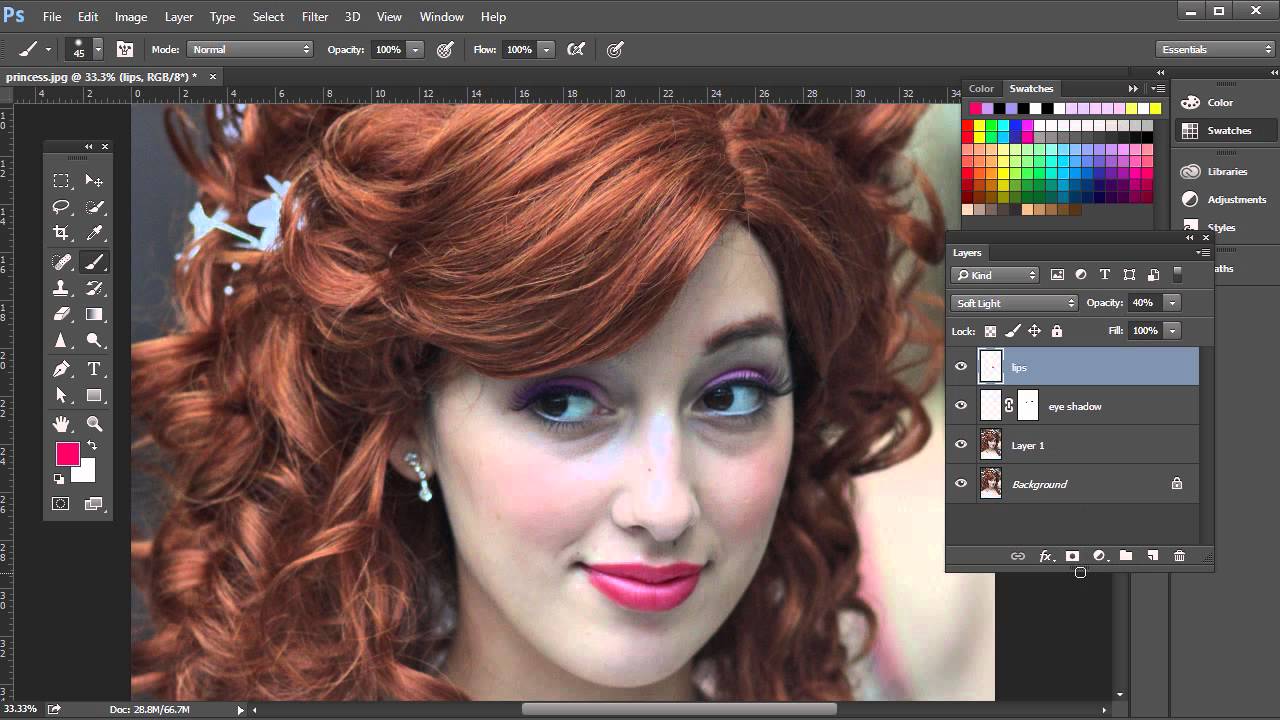
Task: Select the History Brush tool
Action: [94, 288]
